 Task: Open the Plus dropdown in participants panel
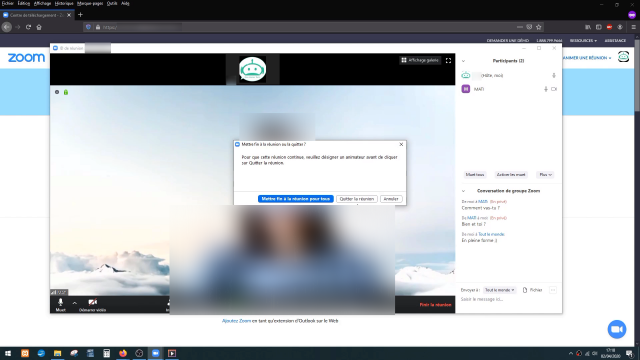pyautogui.click(x=545, y=175)
